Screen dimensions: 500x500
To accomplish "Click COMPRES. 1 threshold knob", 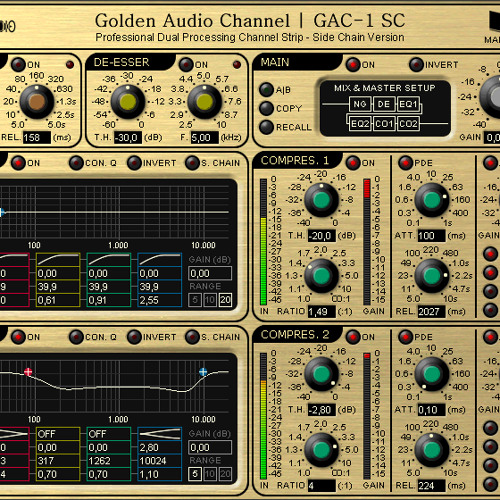I will coord(322,200).
